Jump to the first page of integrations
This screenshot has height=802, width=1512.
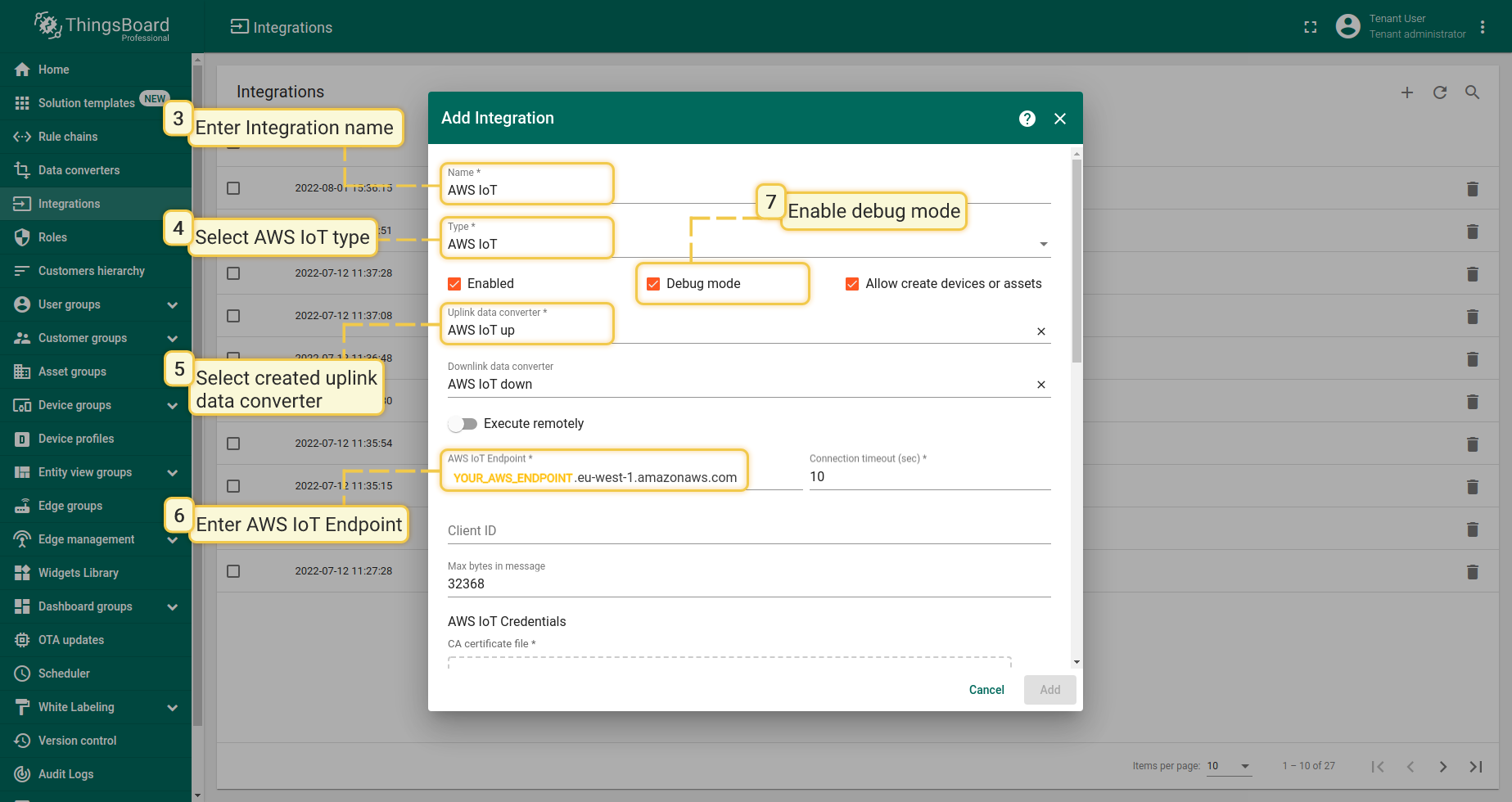tap(1378, 767)
